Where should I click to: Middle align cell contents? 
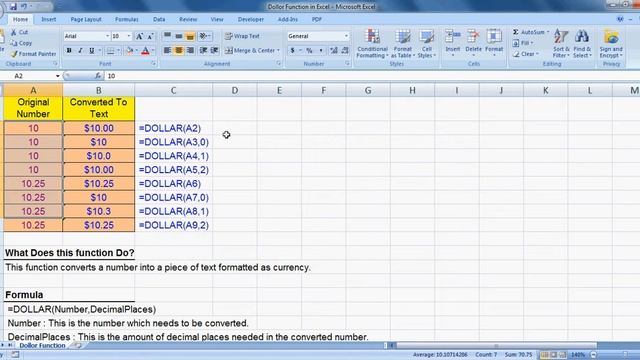pyautogui.click(x=179, y=36)
